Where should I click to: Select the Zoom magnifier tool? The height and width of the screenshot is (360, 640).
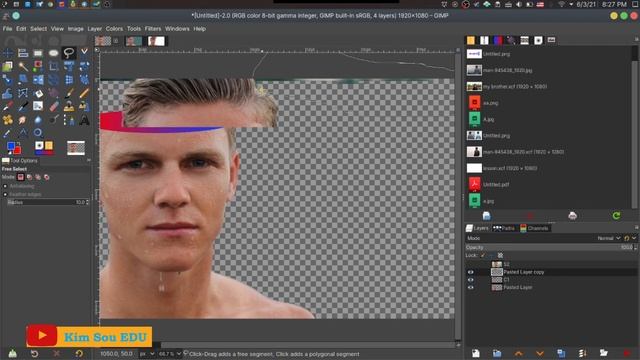coord(38,133)
